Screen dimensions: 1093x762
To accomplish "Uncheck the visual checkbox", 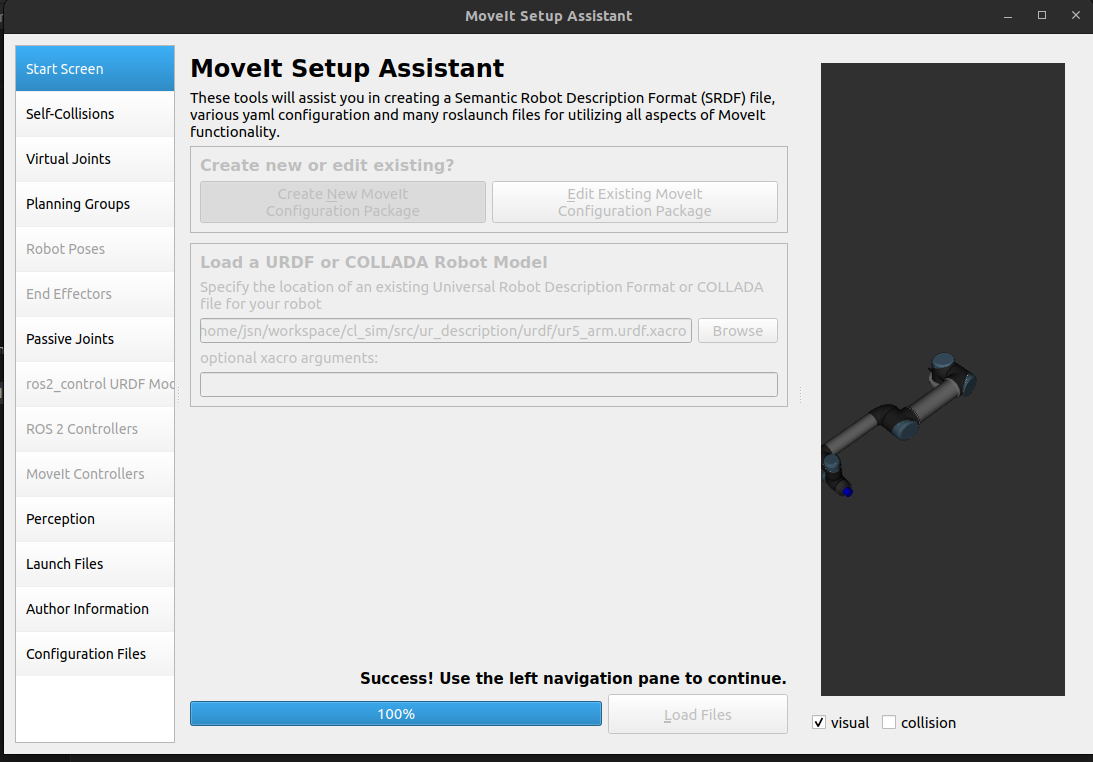I will pos(819,723).
